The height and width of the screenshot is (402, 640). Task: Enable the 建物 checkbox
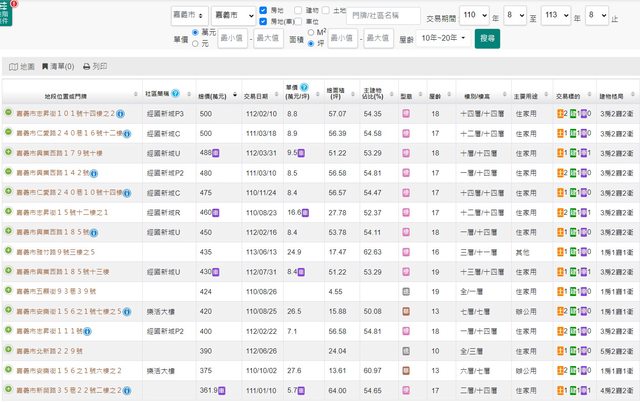pyautogui.click(x=300, y=9)
